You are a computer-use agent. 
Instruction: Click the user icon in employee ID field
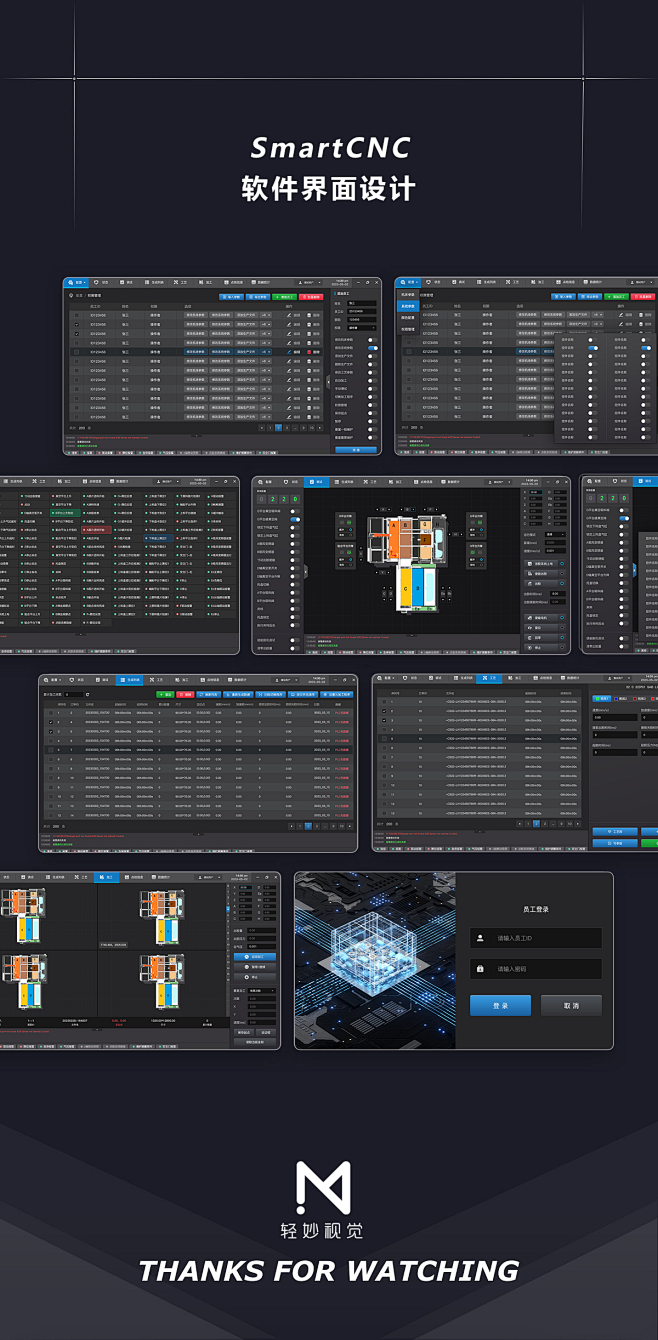coord(482,939)
